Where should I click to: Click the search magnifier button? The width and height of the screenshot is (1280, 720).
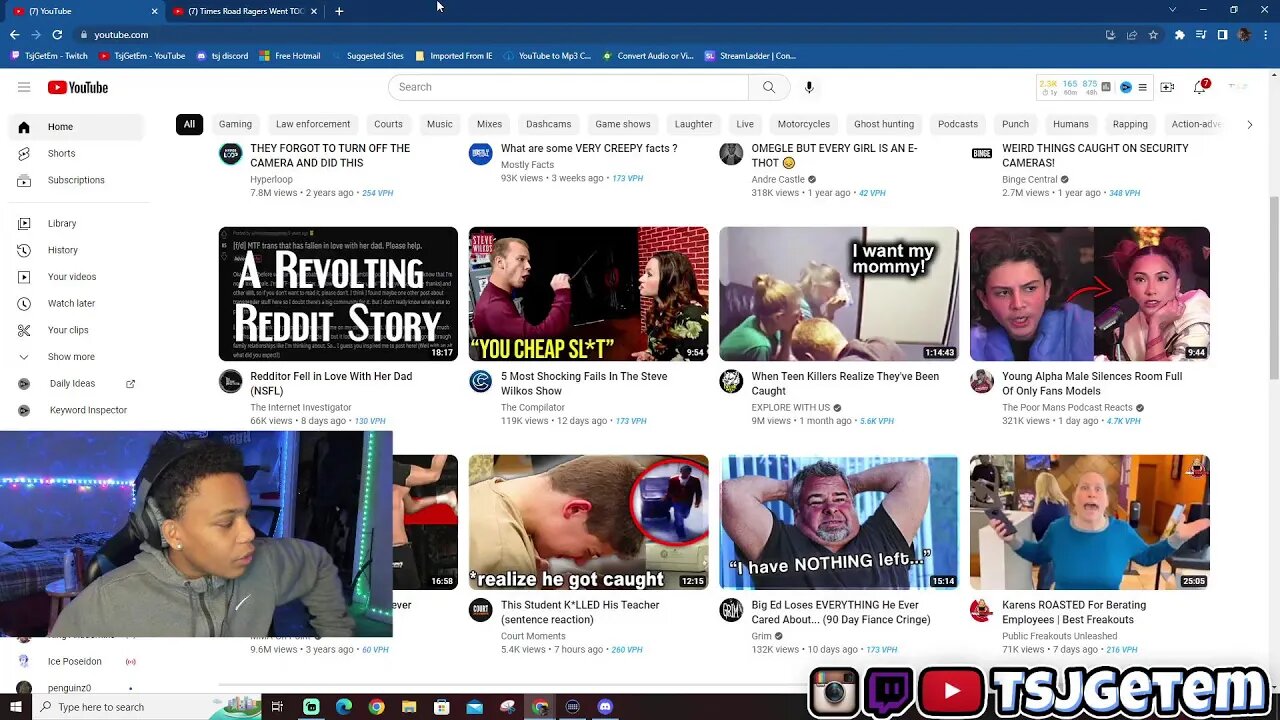[769, 87]
